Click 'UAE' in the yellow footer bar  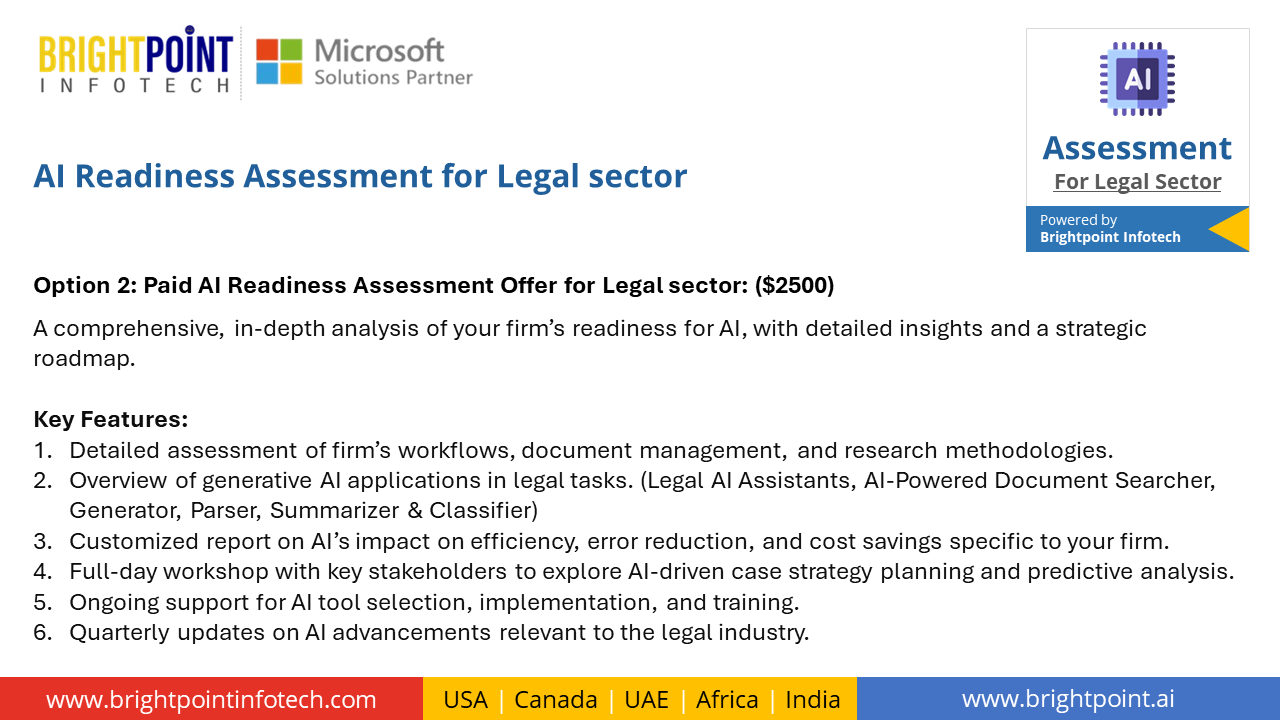pyautogui.click(x=646, y=699)
